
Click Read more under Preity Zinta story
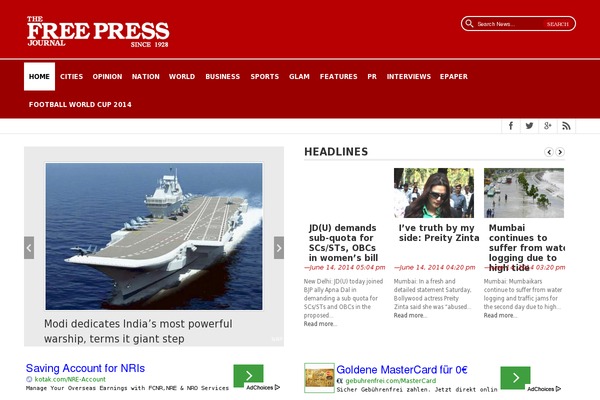click(x=410, y=315)
